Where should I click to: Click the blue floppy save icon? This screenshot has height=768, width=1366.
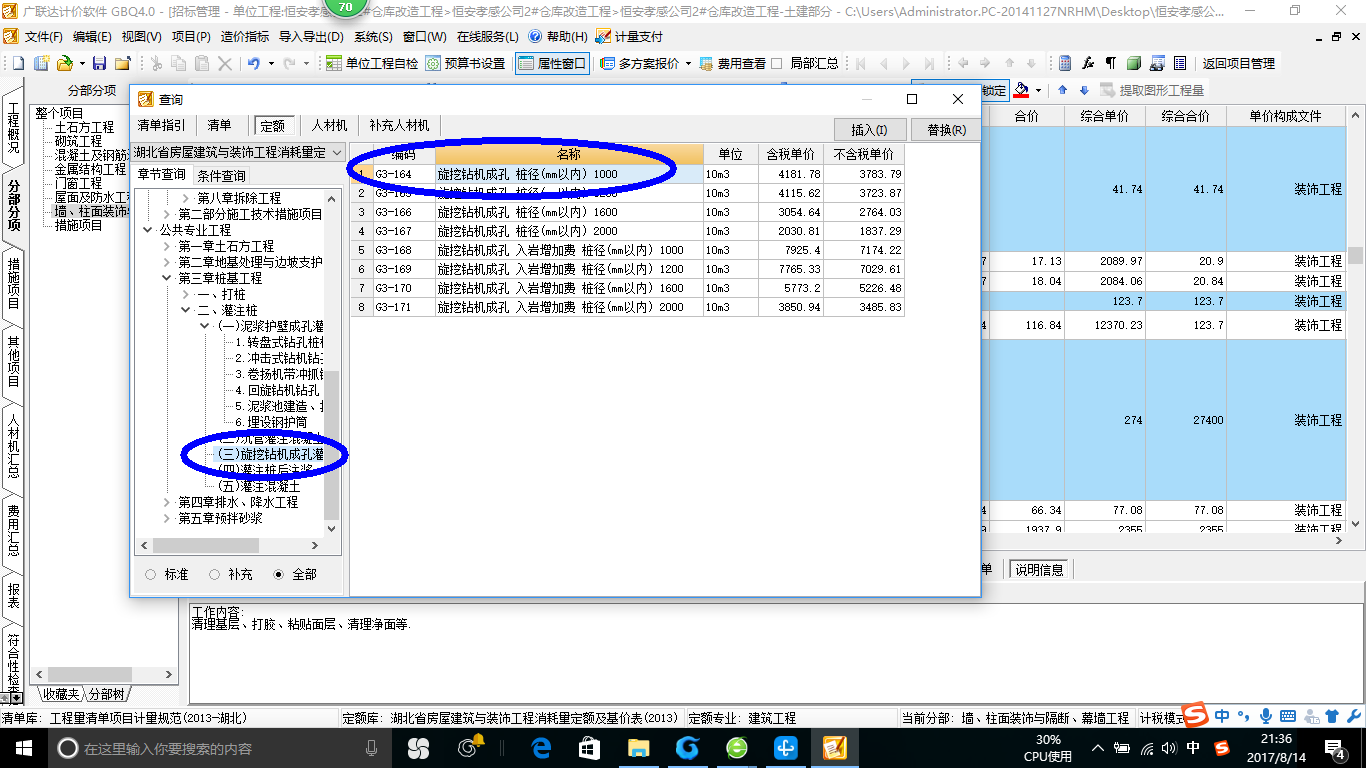point(99,63)
